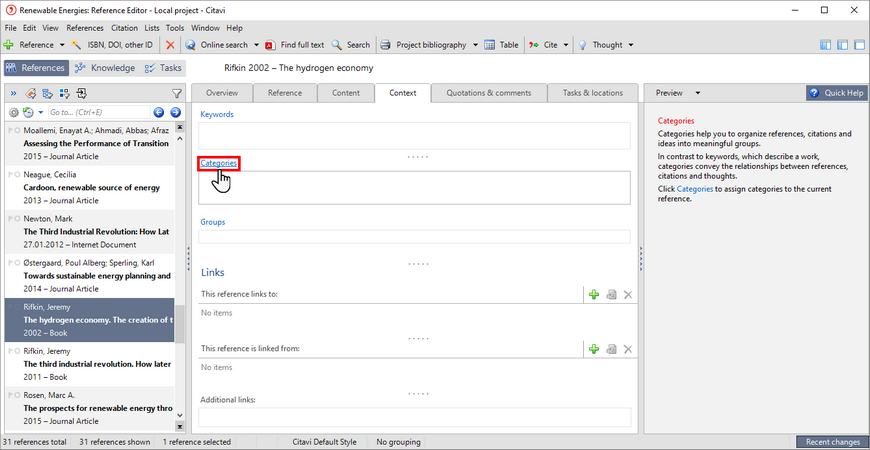
Task: Remove link X in 'This reference links to'
Action: tap(628, 295)
